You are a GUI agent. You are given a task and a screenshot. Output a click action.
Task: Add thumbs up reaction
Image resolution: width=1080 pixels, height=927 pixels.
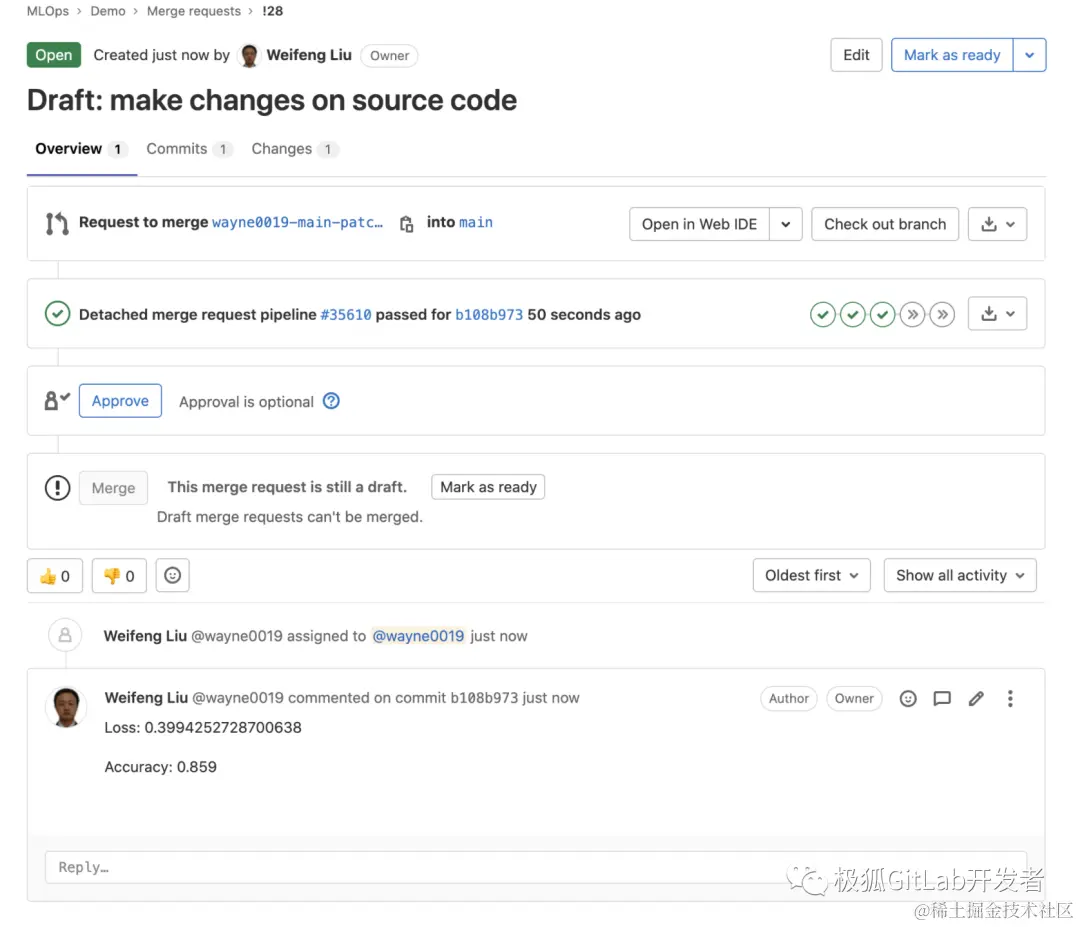pos(55,576)
